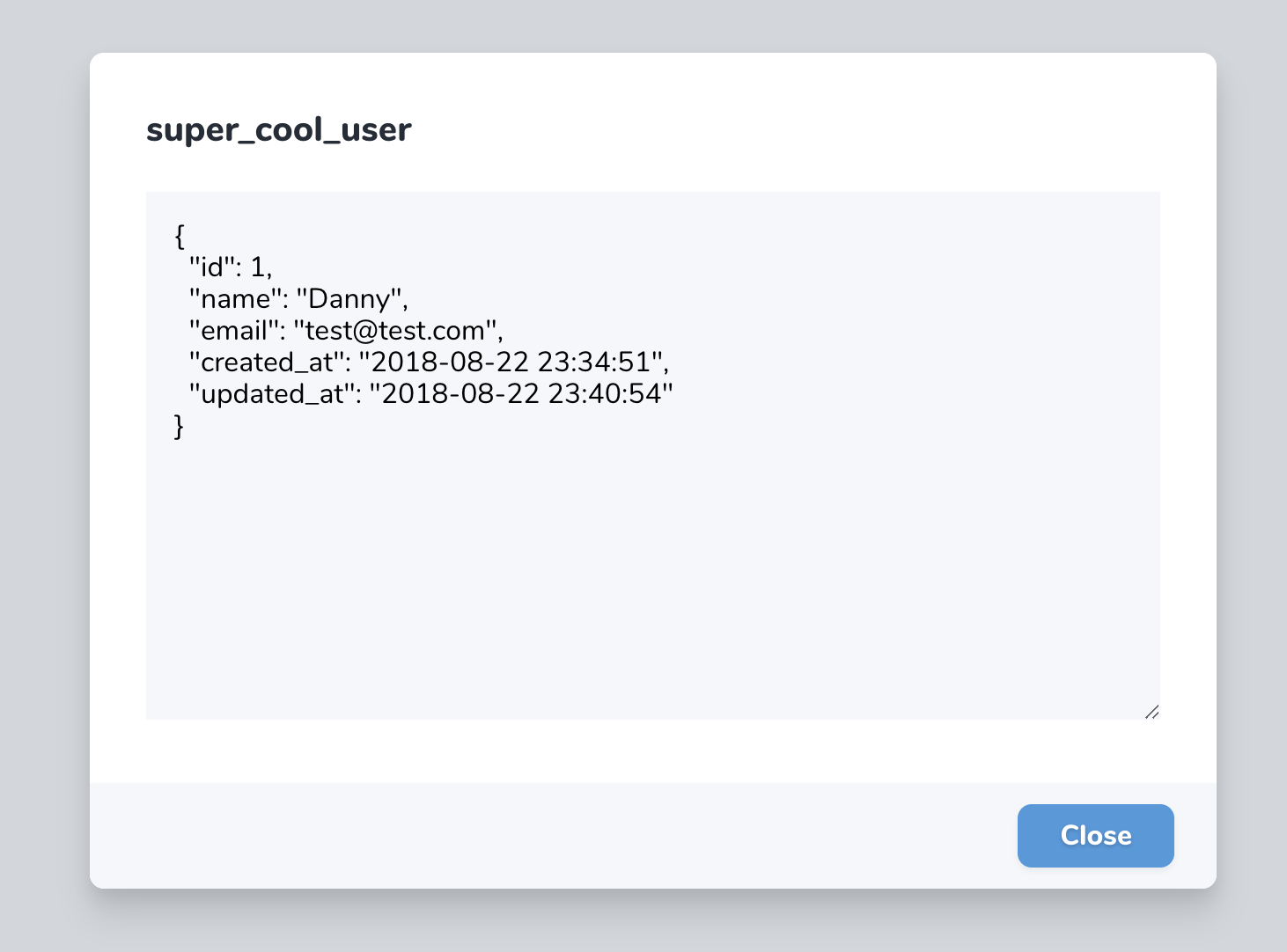This screenshot has width=1287, height=952.
Task: Select the super_cool_user heading text
Action: pyautogui.click(x=278, y=129)
